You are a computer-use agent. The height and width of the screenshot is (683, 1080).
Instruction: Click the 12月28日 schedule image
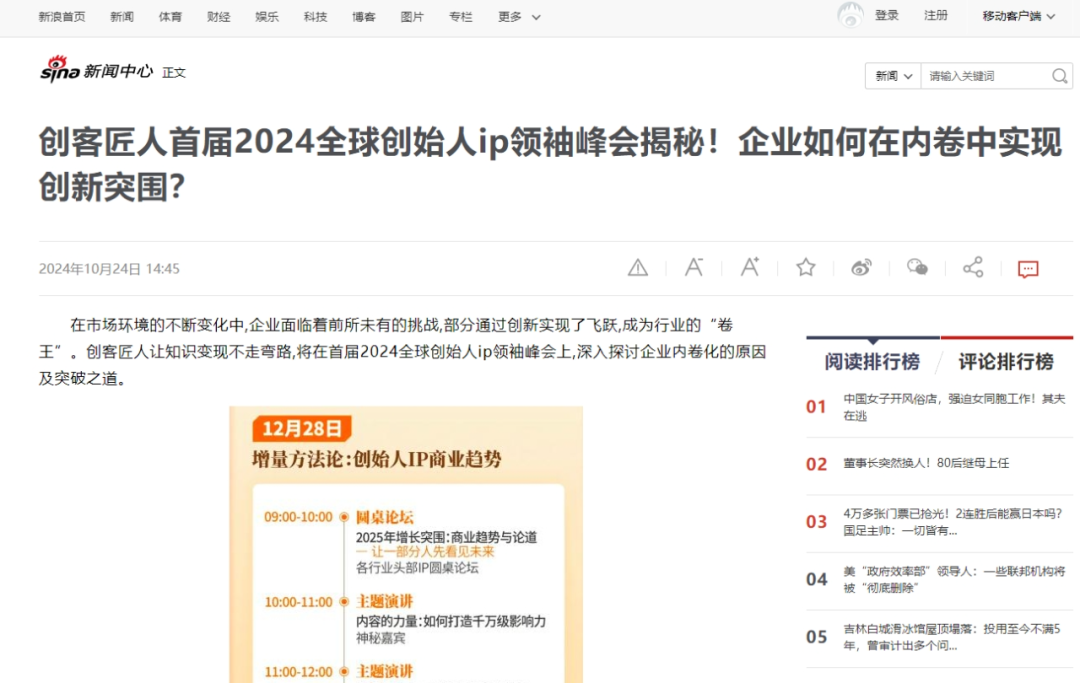coord(406,544)
